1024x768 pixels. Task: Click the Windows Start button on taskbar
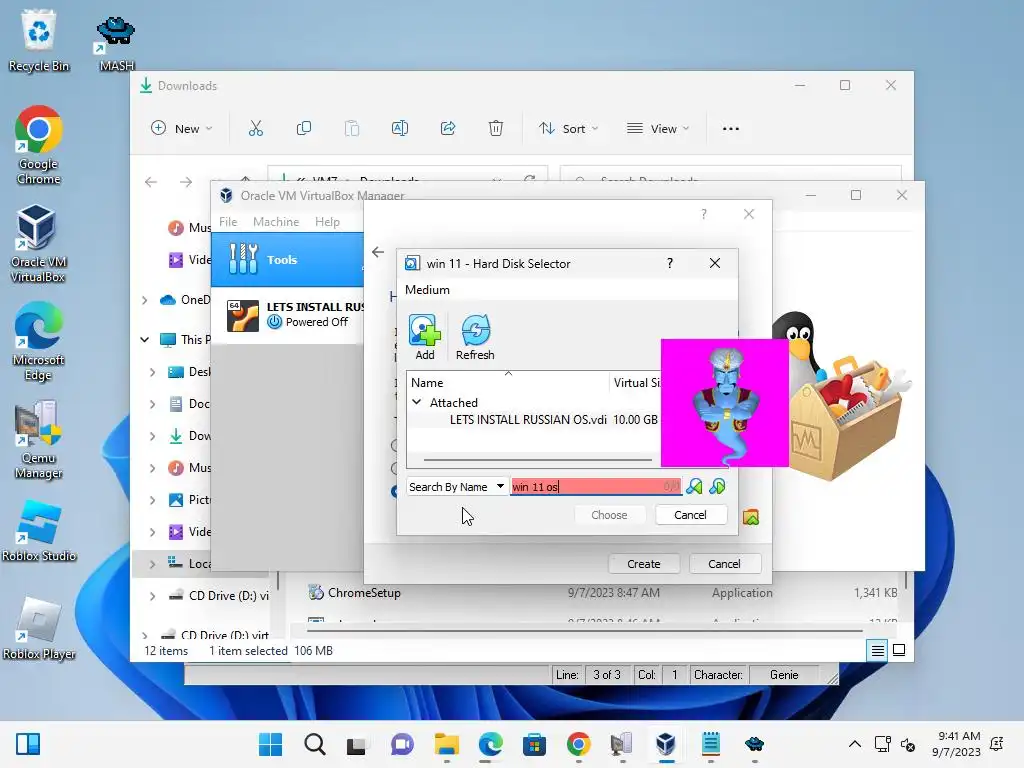tap(270, 744)
